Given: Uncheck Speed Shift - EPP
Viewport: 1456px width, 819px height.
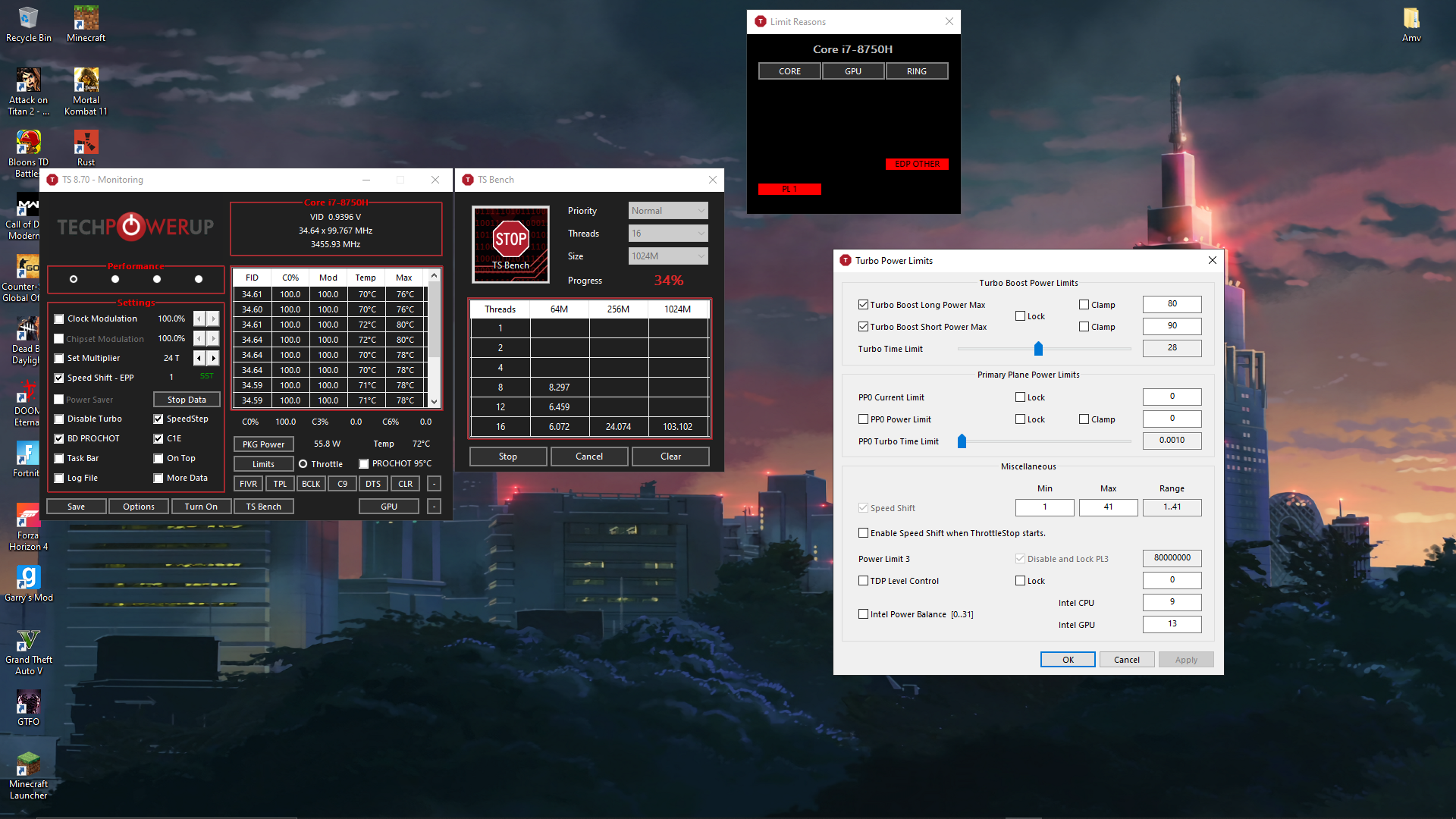Looking at the screenshot, I should point(59,378).
